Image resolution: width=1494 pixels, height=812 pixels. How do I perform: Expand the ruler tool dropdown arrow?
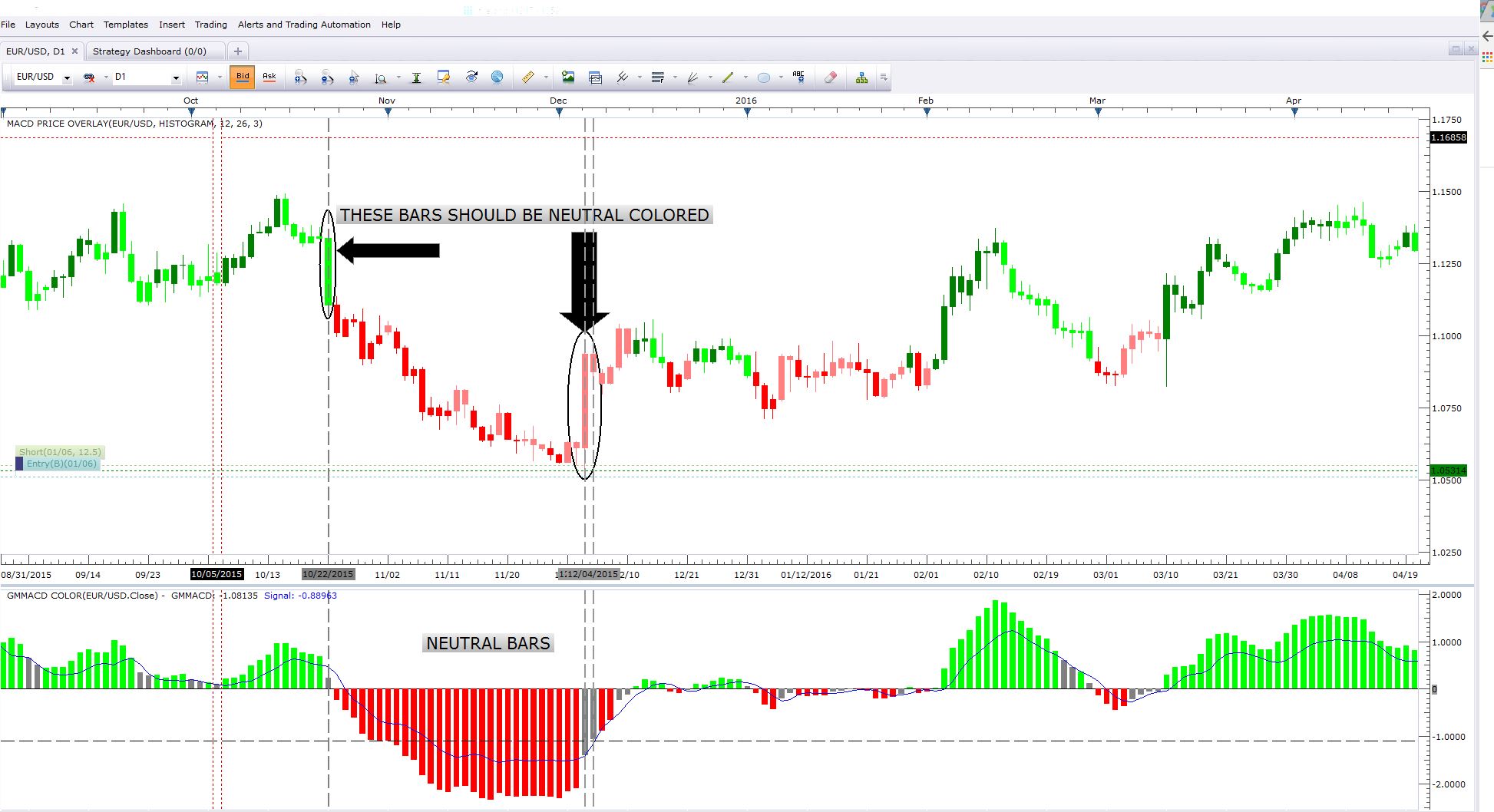point(546,77)
